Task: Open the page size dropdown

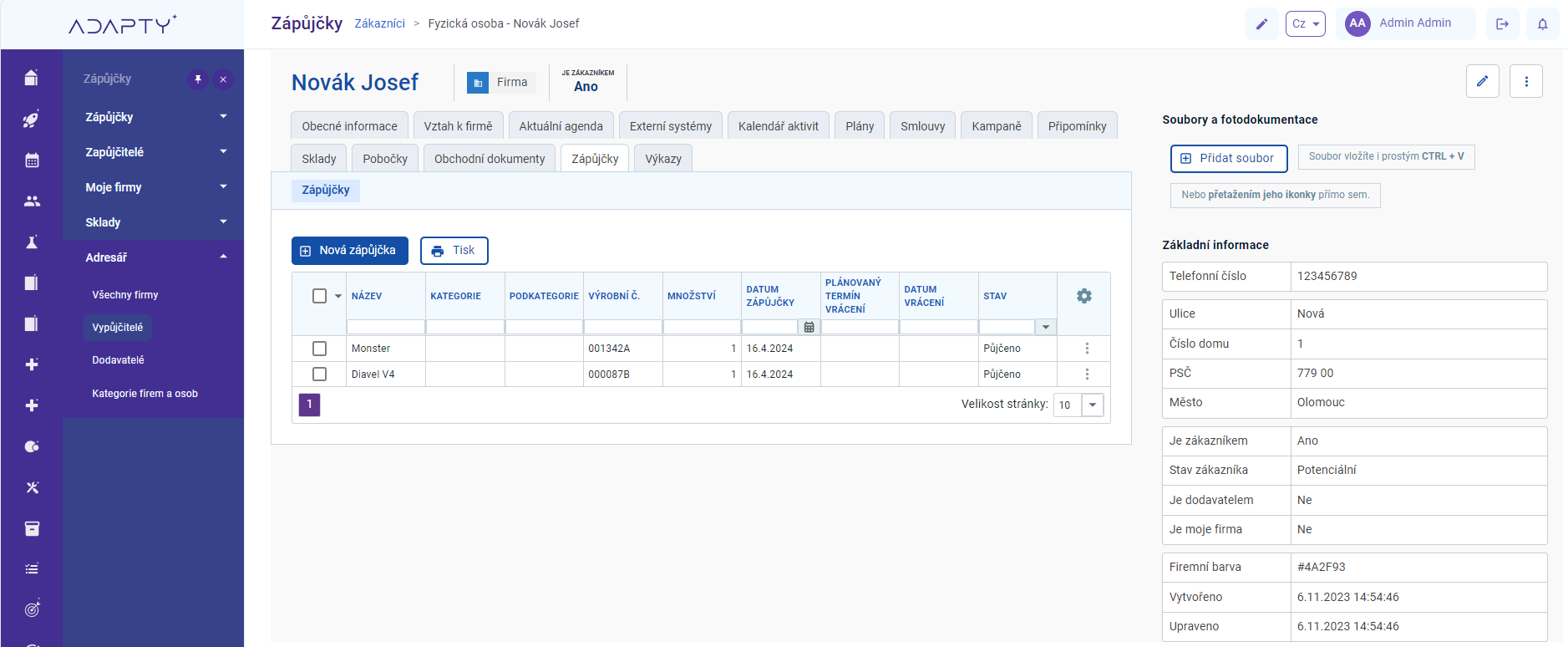Action: pyautogui.click(x=1092, y=405)
